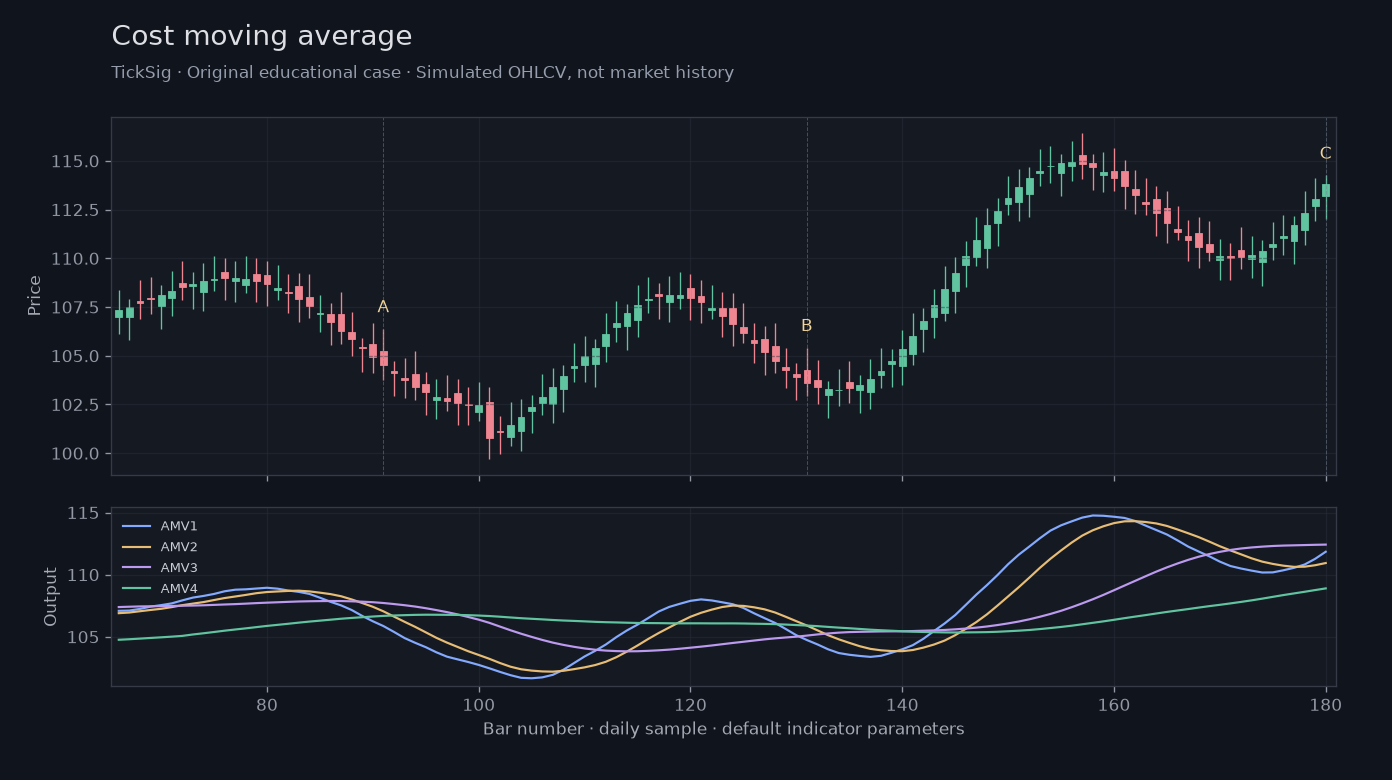Click the 105.0 tick on the Price axis
Screen dimensions: 1392x780
[x=76, y=356]
